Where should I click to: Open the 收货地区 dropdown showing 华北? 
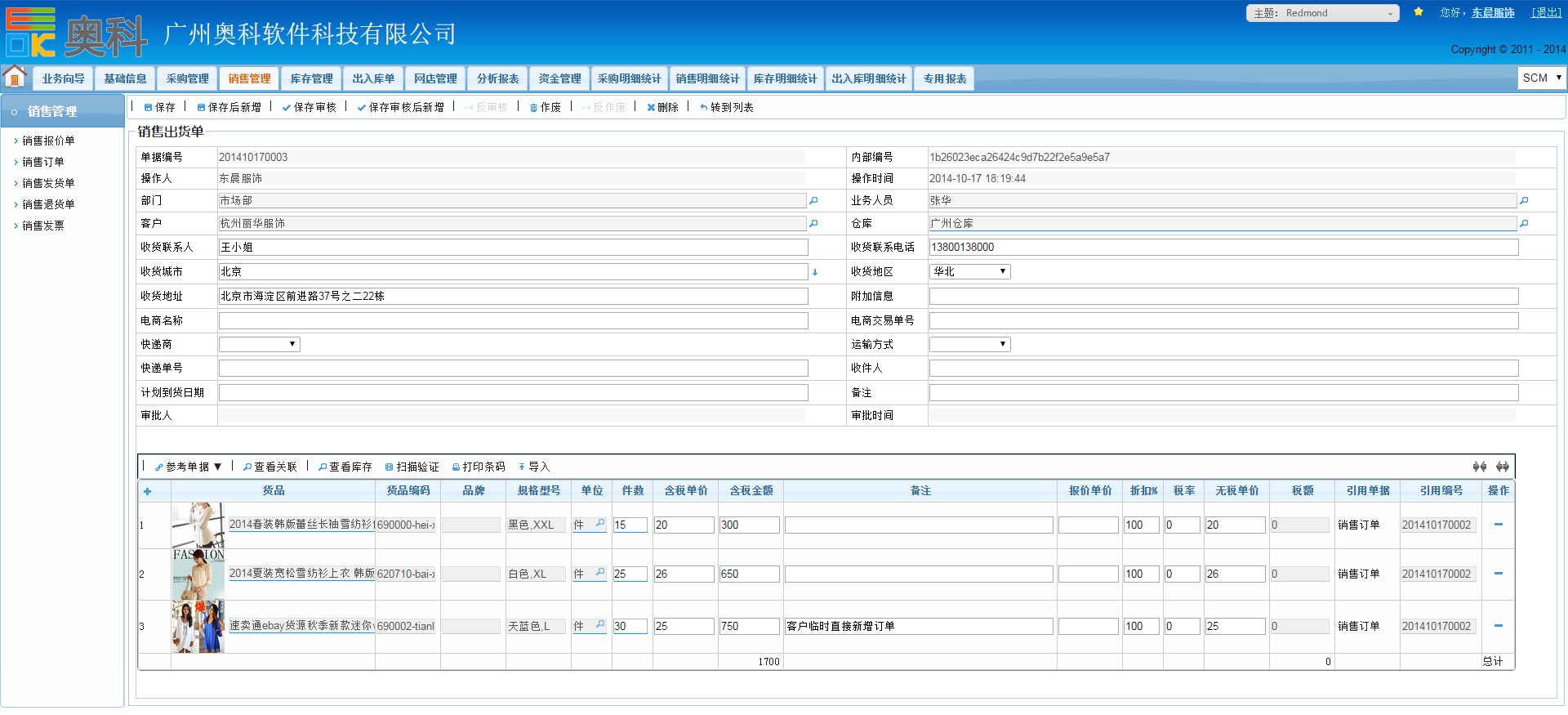969,271
